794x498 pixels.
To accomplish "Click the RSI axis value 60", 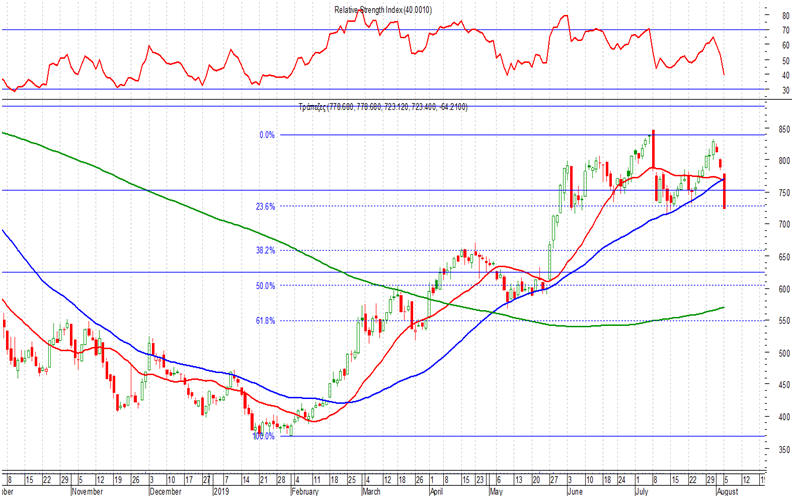I will pos(785,45).
